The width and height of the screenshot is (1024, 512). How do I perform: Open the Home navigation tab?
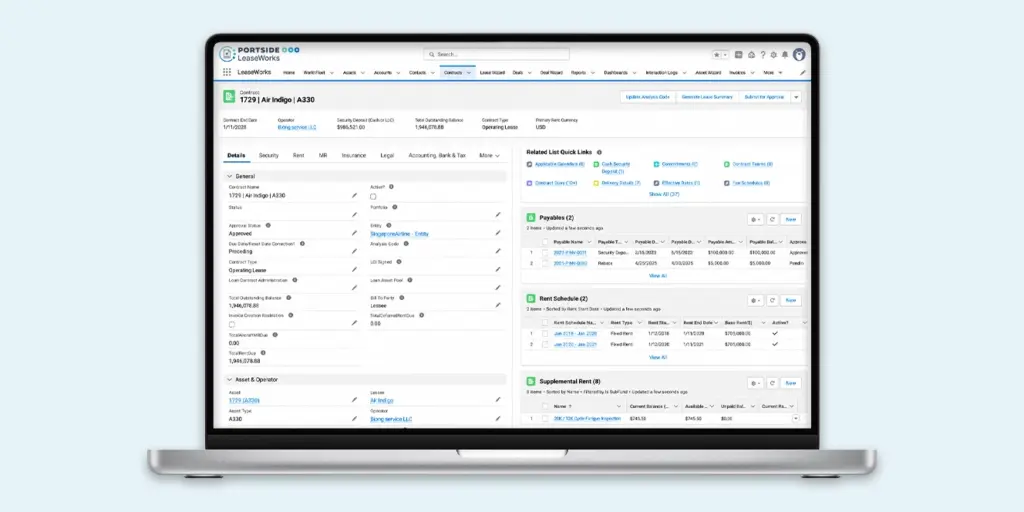pos(289,72)
